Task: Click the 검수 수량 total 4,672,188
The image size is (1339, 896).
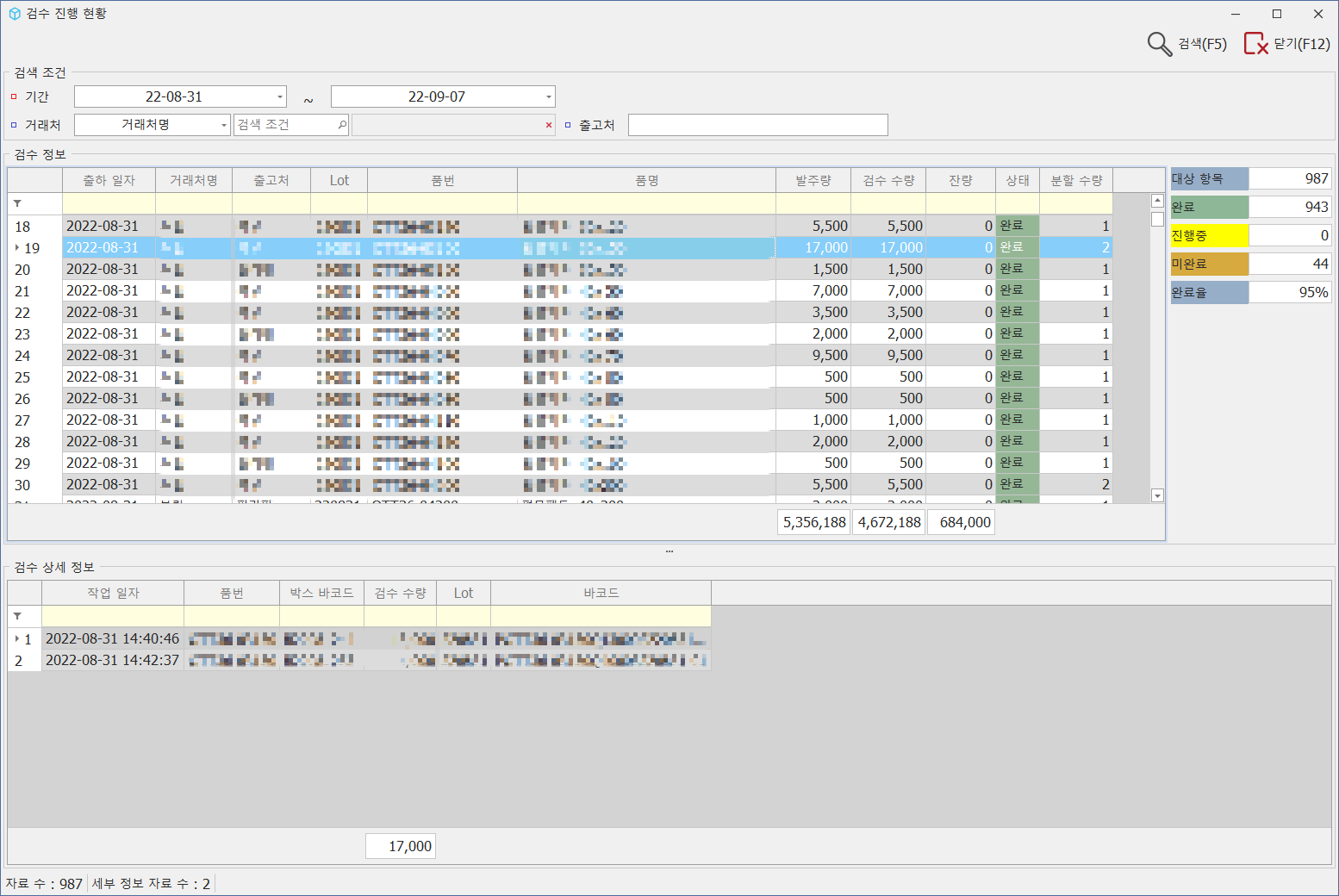Action: (x=888, y=522)
